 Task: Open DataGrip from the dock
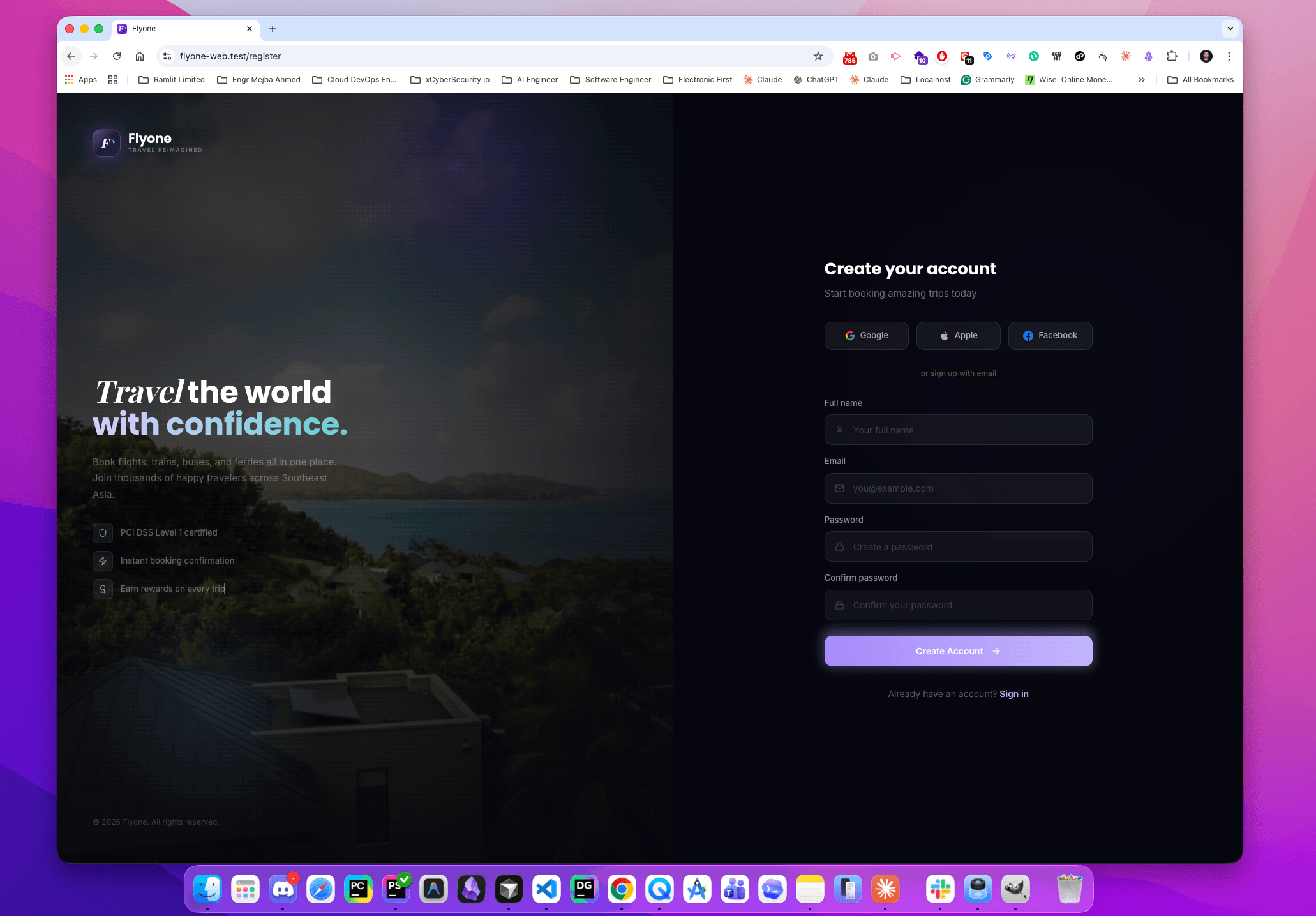pos(584,889)
